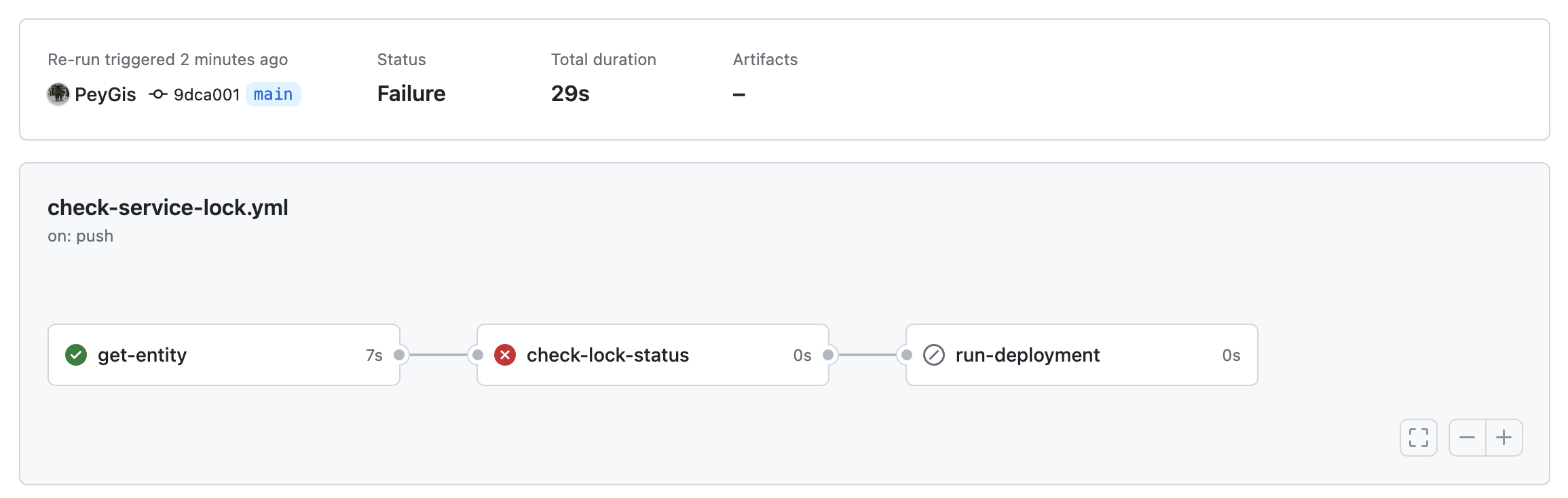1568x498 pixels.
Task: Click the 29s total duration value
Action: (570, 94)
